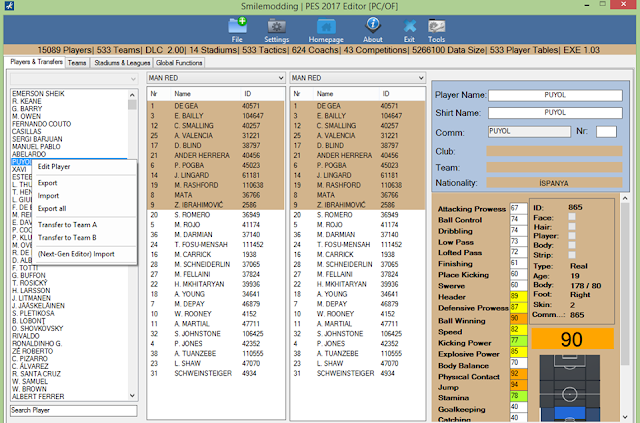Select RONALDINHO G. in player list

point(37,343)
